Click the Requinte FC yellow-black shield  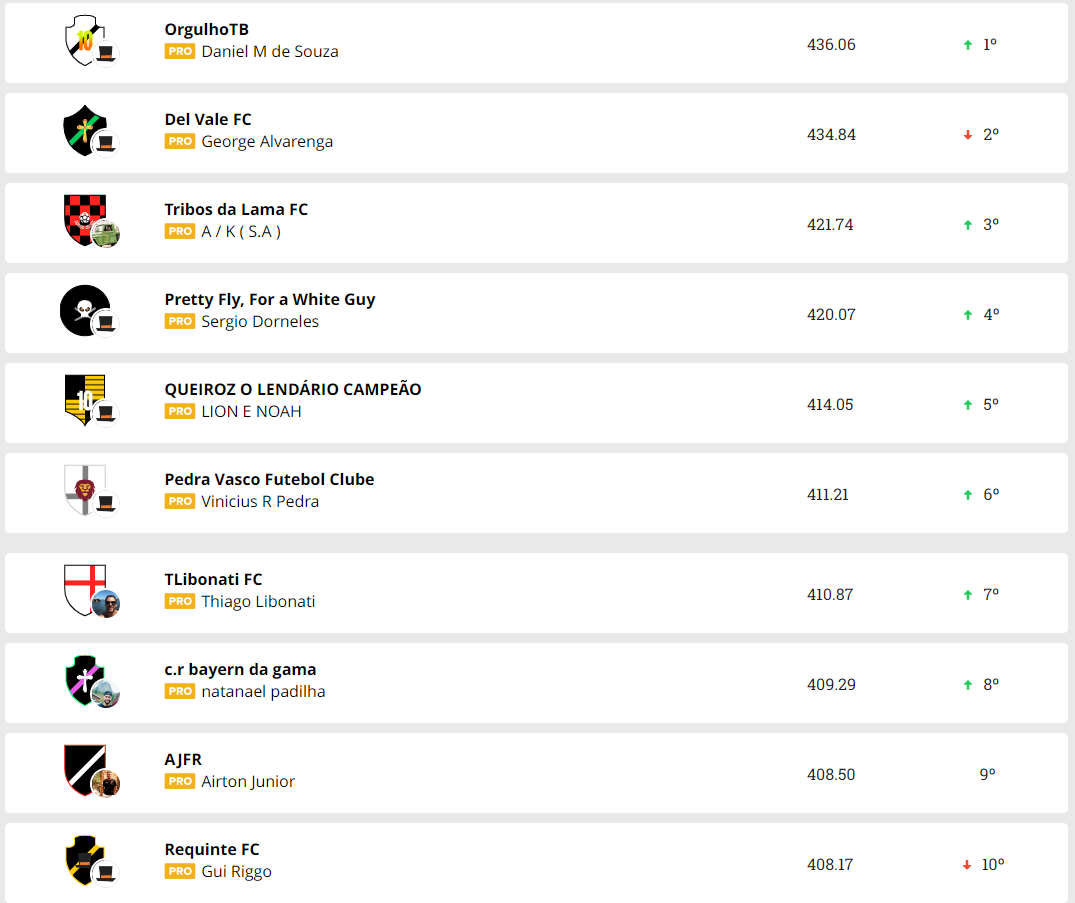pyautogui.click(x=84, y=859)
